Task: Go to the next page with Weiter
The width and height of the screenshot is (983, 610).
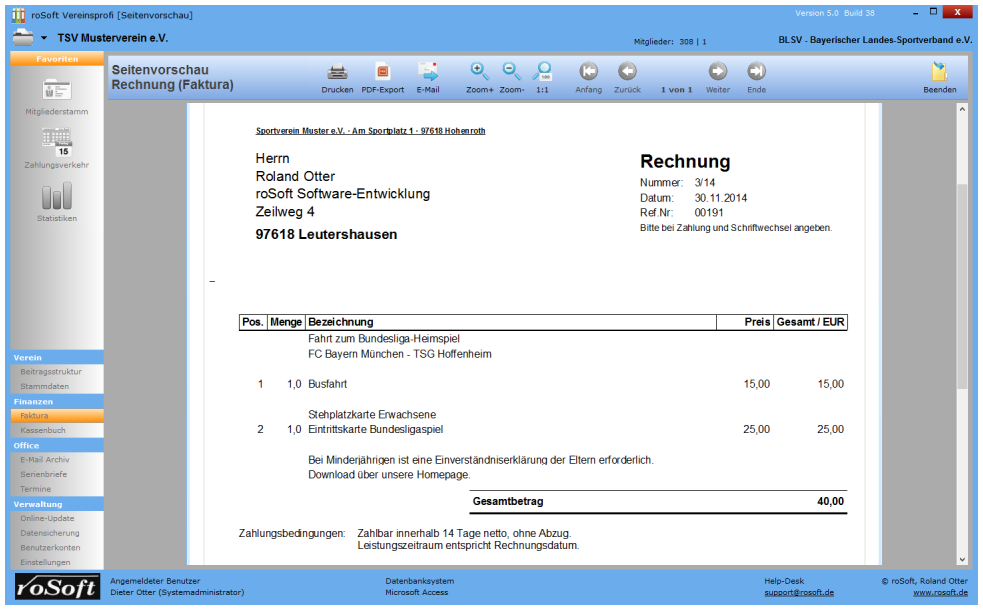Action: pyautogui.click(x=717, y=72)
